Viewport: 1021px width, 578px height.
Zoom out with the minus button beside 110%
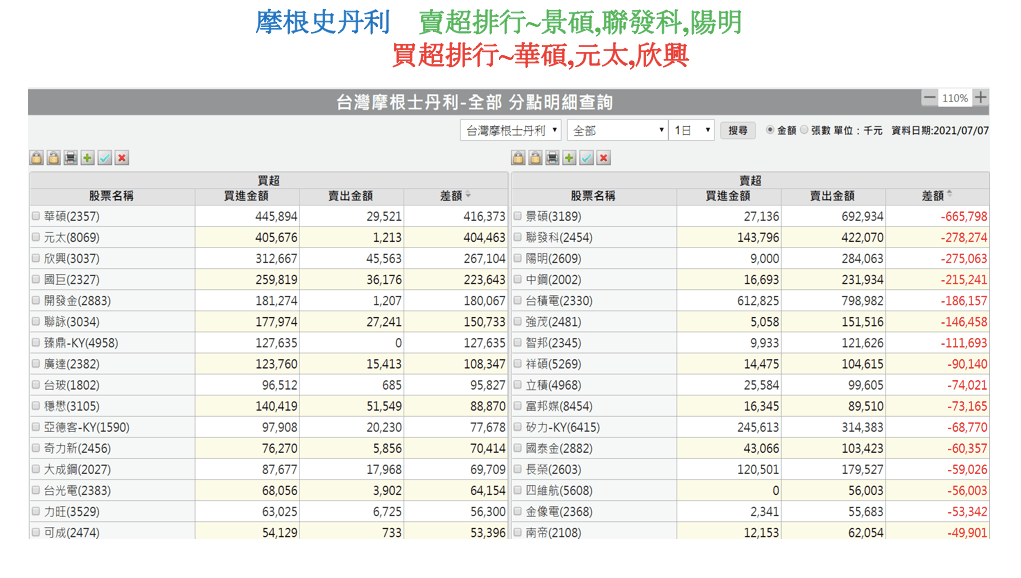click(x=930, y=97)
